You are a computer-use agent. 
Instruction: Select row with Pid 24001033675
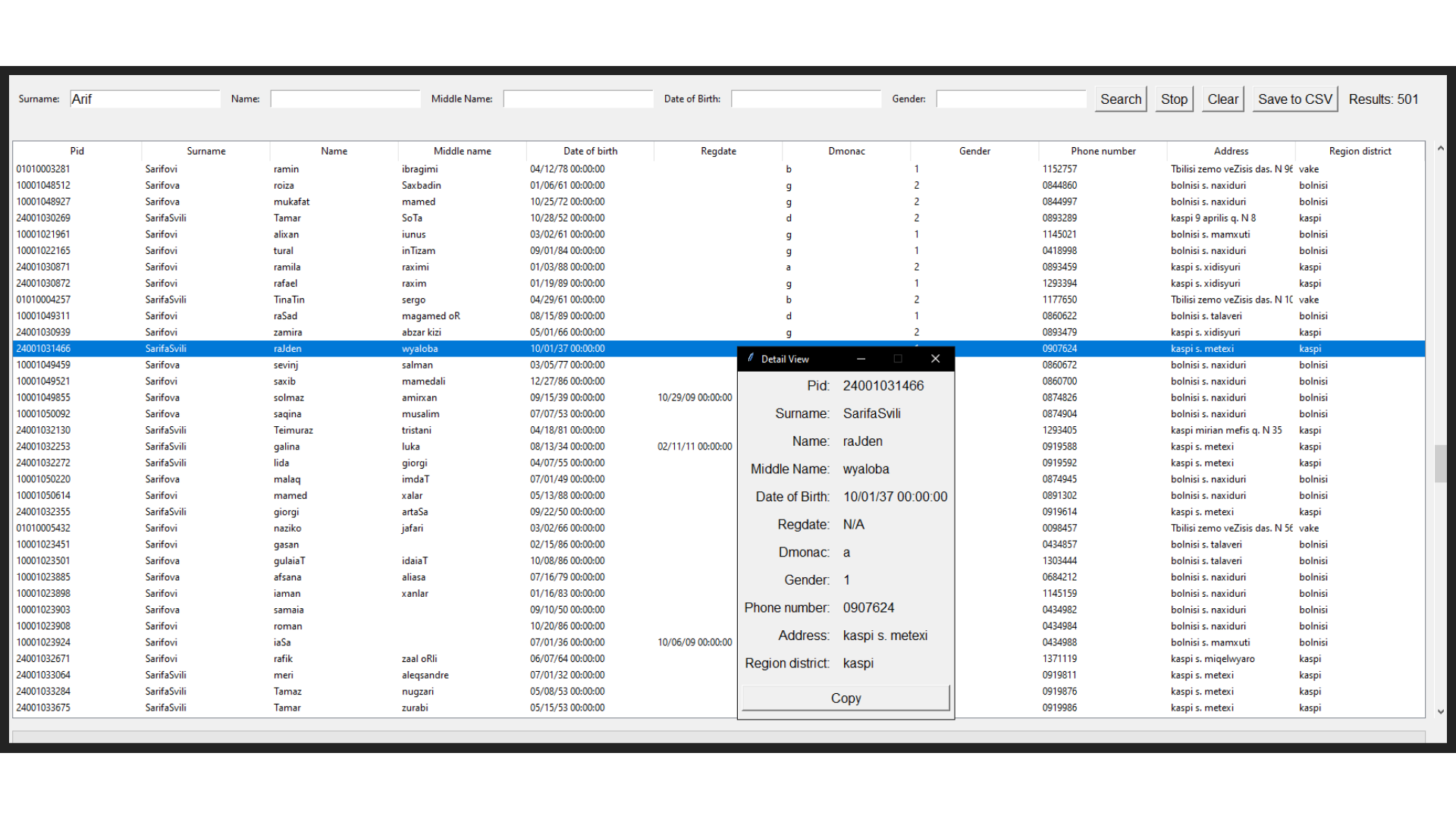click(719, 708)
